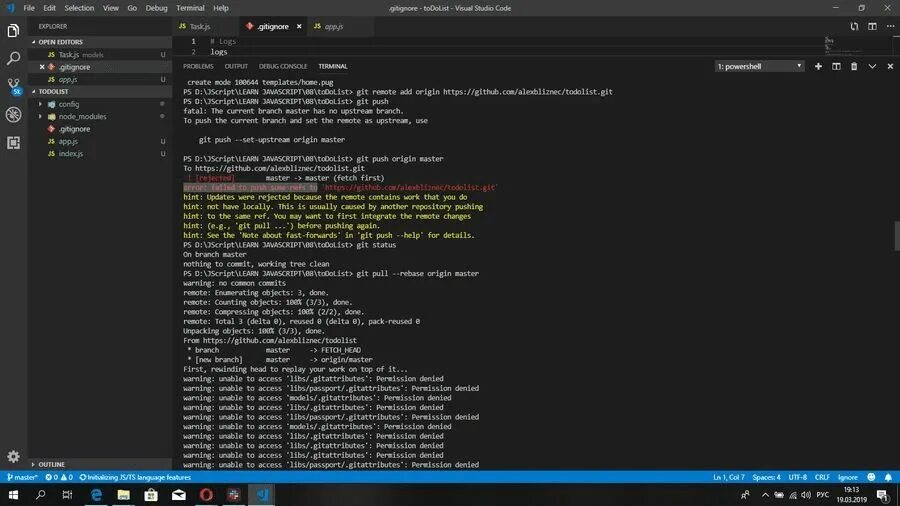Viewport: 900px width, 506px height.
Task: Split the terminal panel
Action: tap(836, 67)
